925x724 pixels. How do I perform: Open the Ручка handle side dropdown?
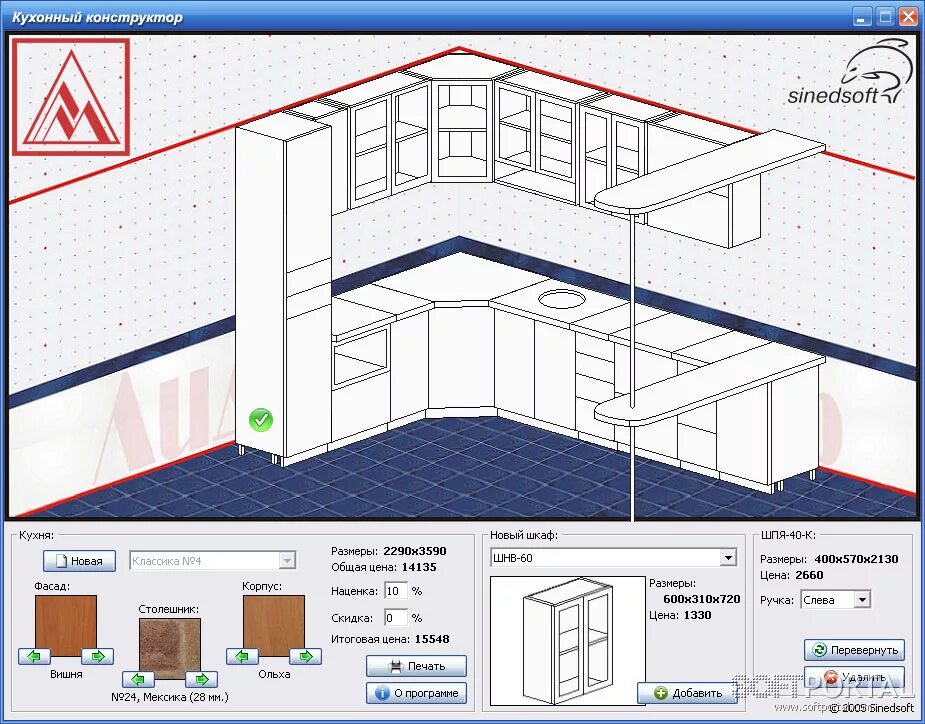tap(862, 599)
